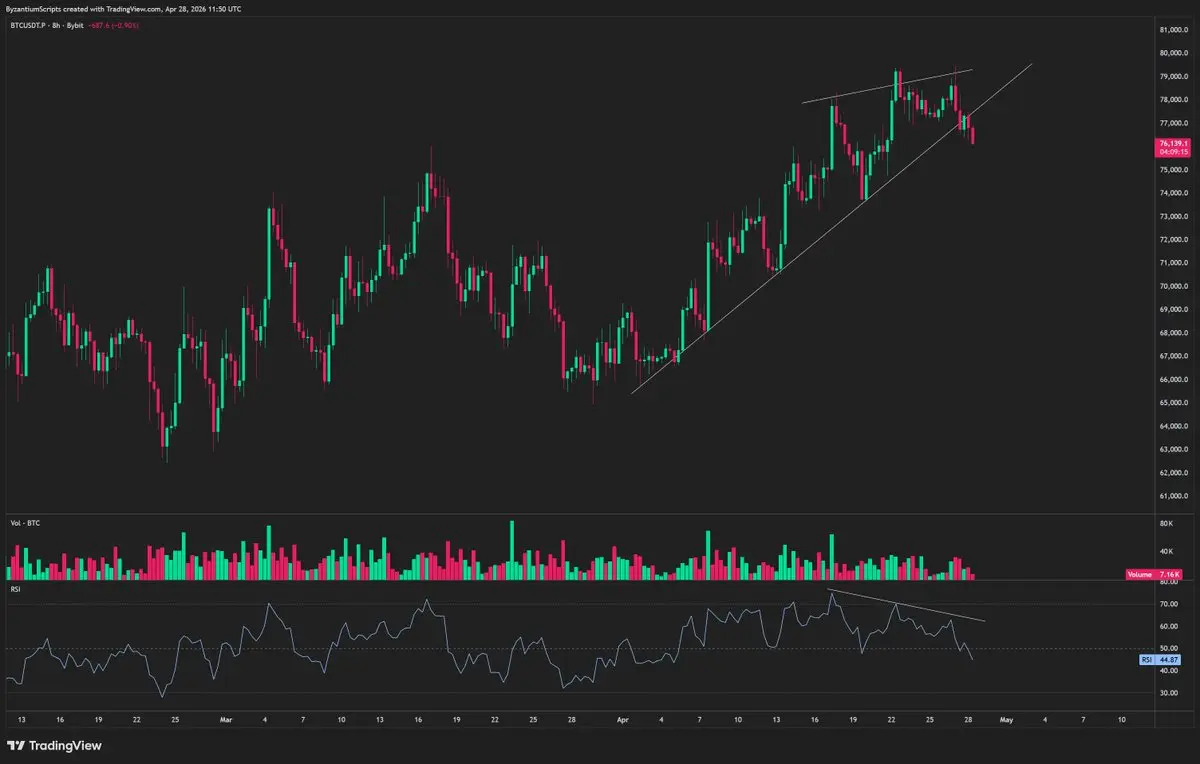Click the May label on the time axis
This screenshot has height=764, width=1200.
pyautogui.click(x=1007, y=719)
